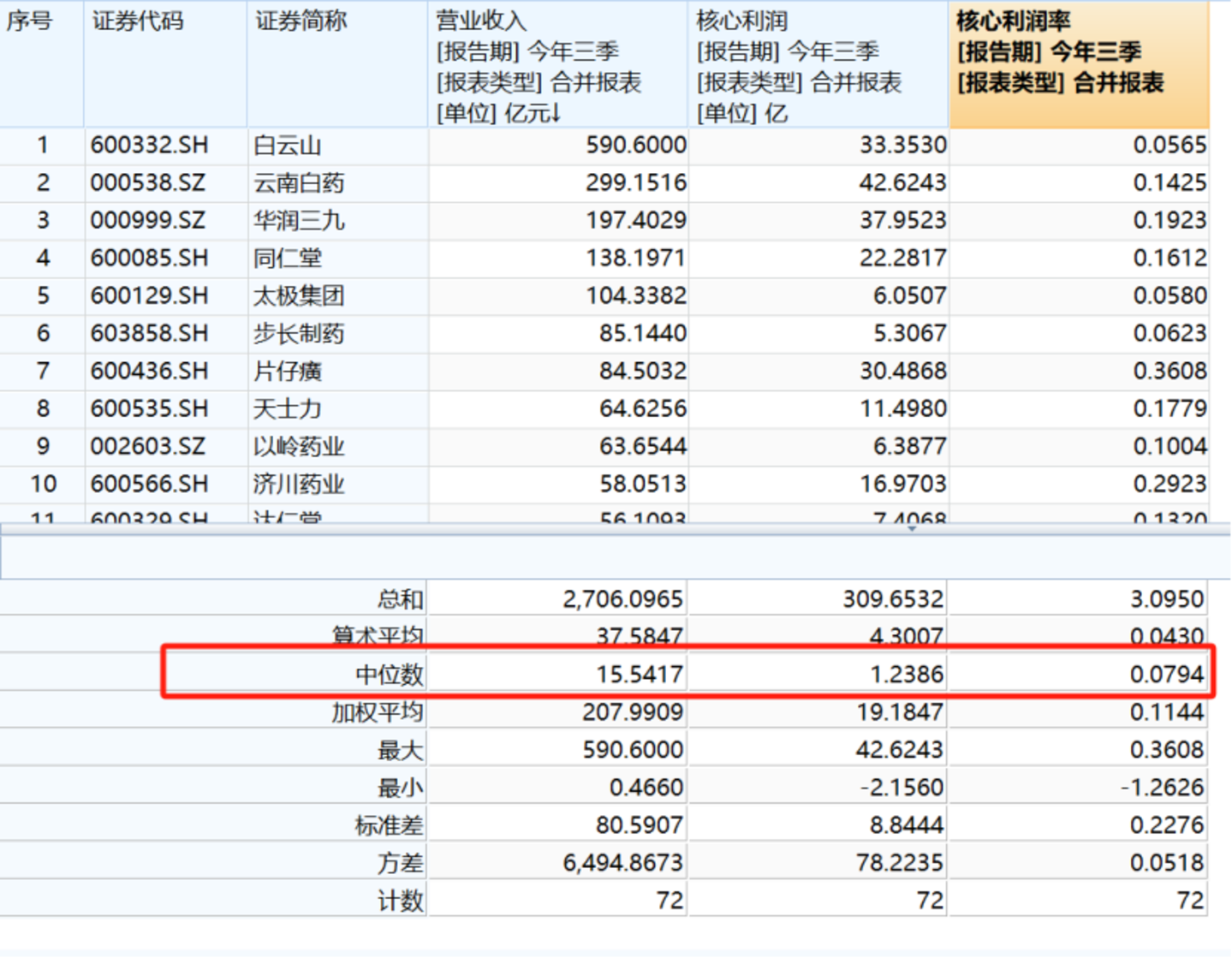Select the 片仔癀 row name

289,372
